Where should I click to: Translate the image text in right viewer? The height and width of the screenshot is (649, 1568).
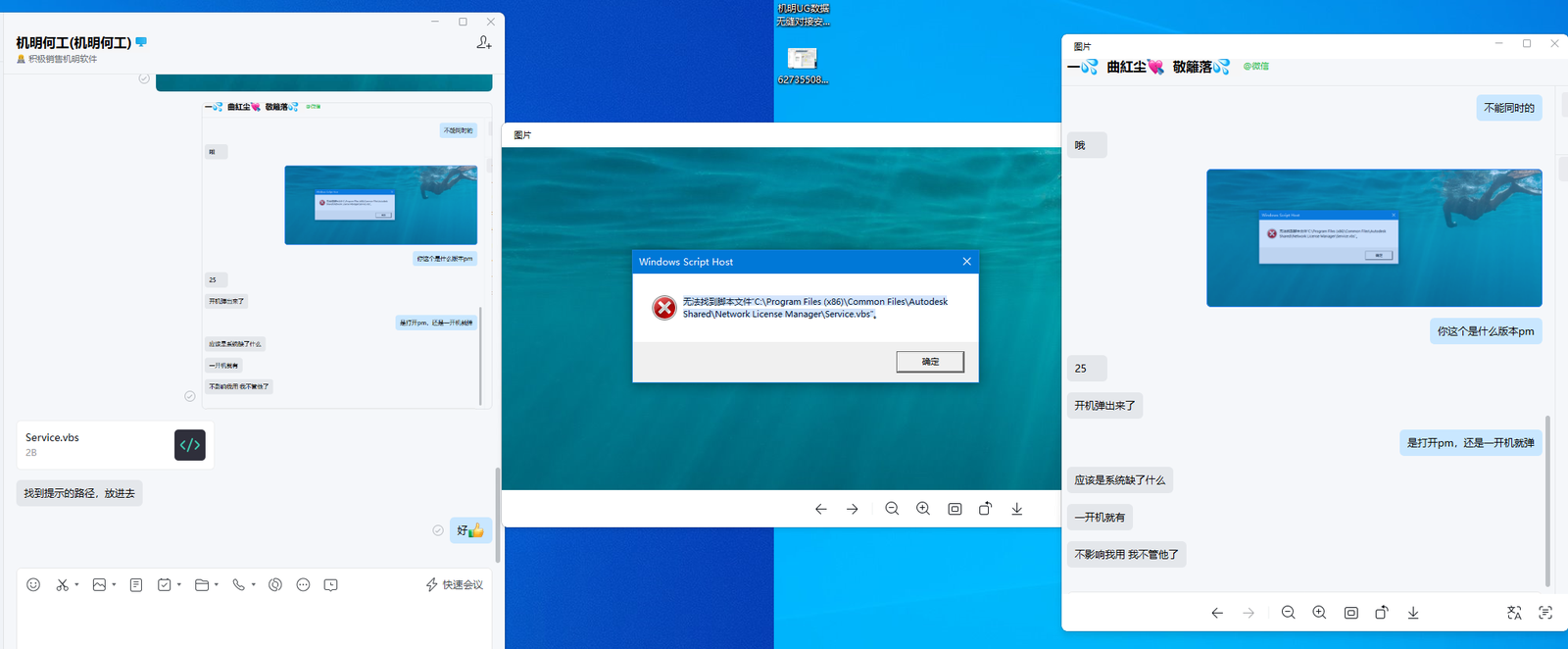pyautogui.click(x=1514, y=613)
